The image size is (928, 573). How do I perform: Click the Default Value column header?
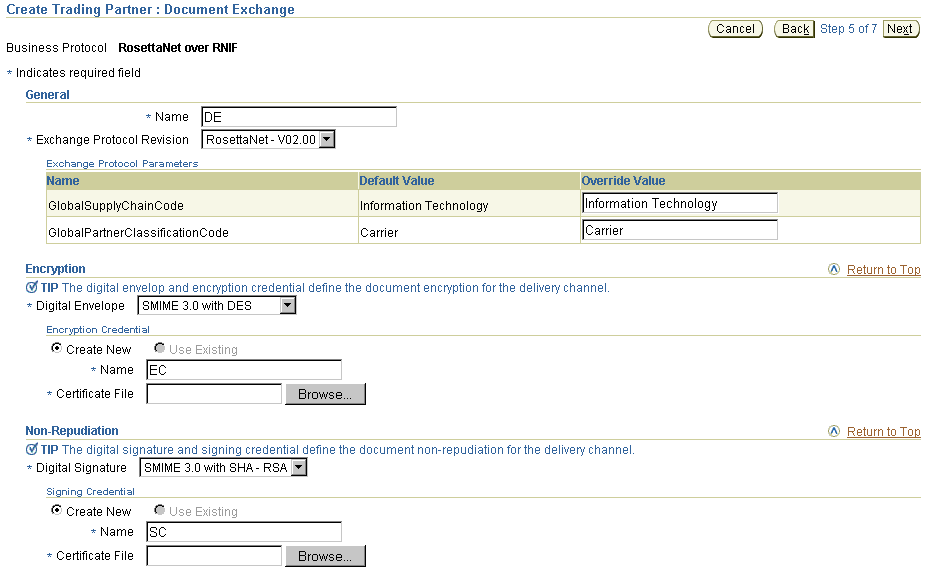397,181
